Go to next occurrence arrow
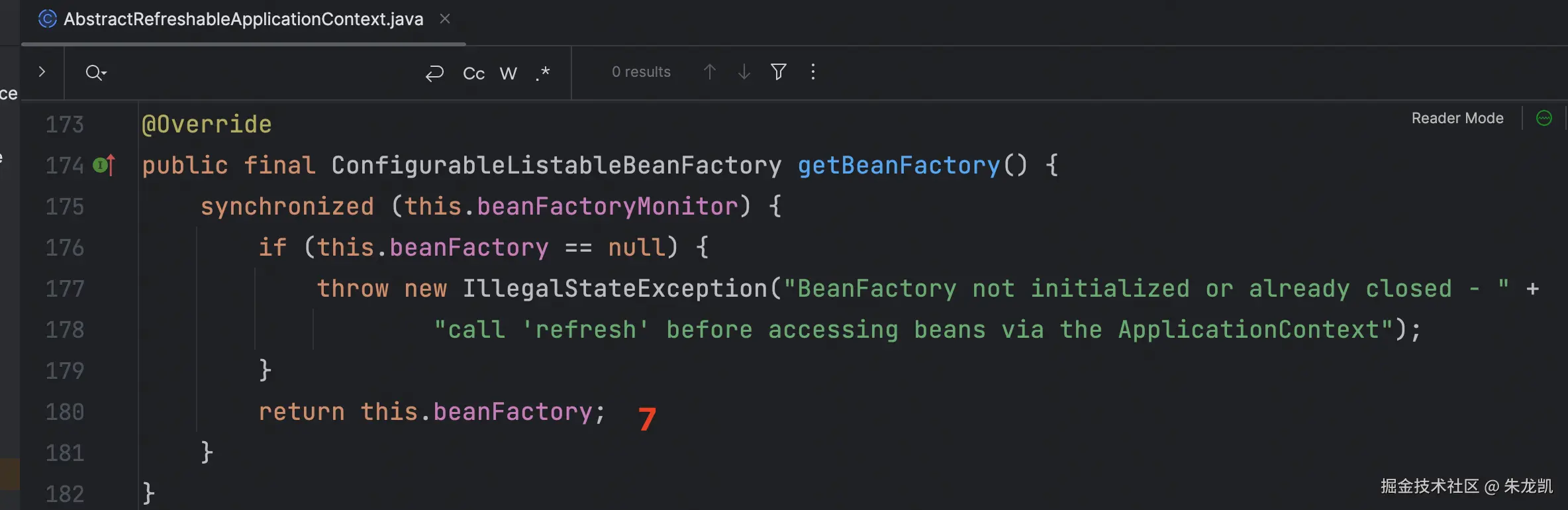 744,72
